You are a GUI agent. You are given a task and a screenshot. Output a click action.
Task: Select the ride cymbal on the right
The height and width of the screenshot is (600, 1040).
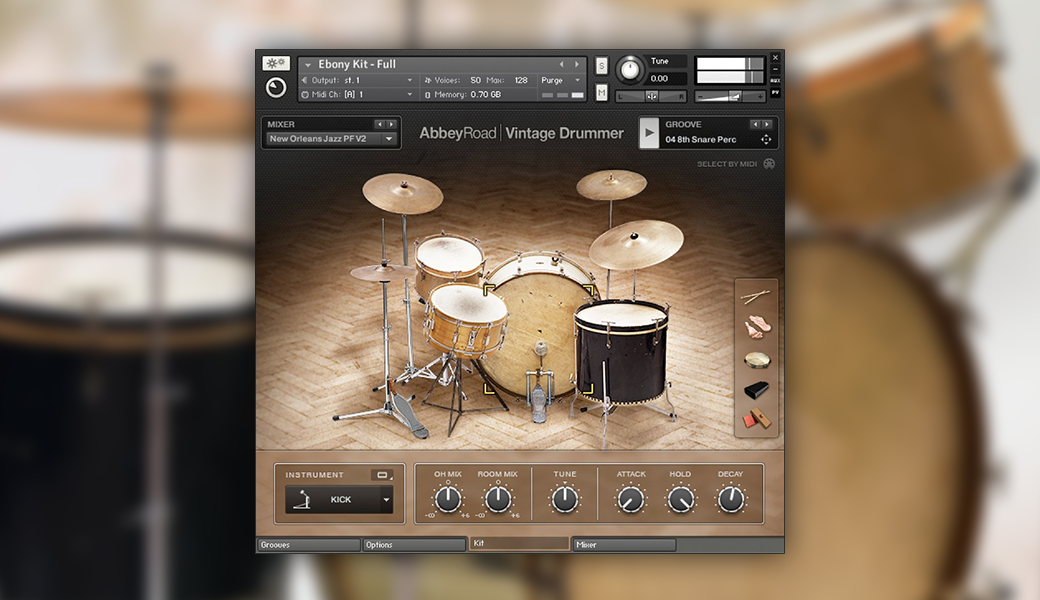636,244
